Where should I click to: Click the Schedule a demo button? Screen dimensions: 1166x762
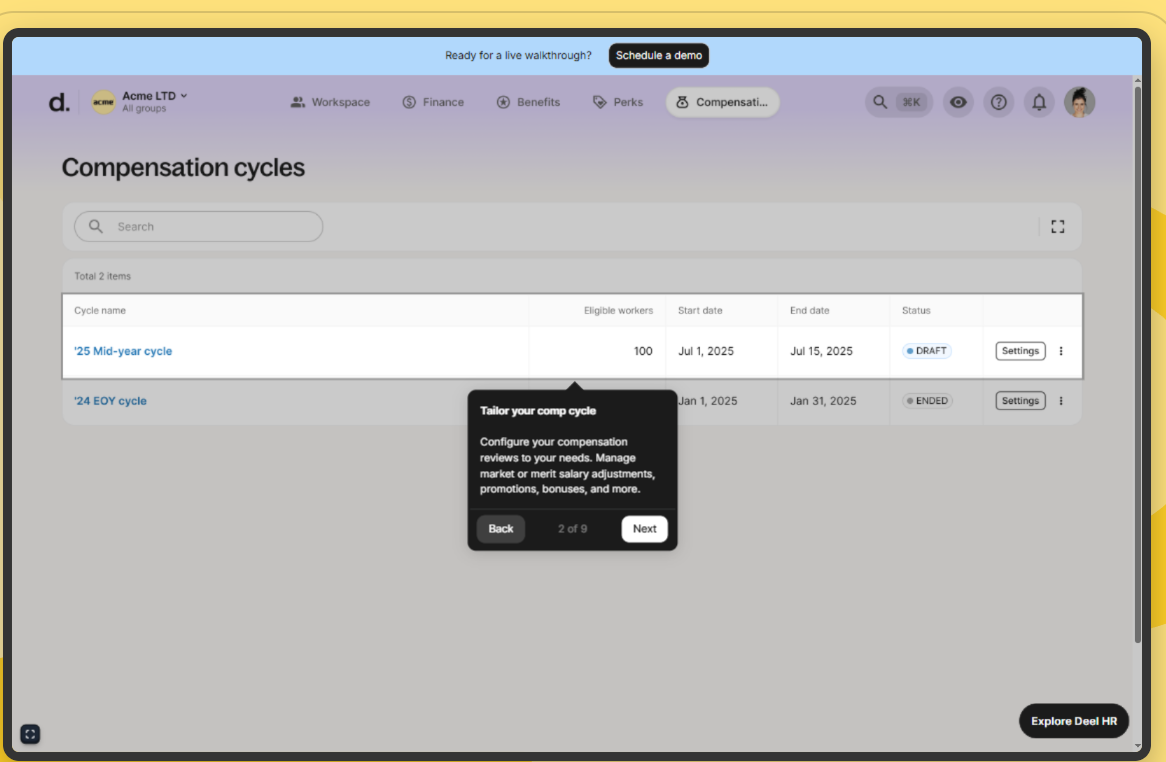click(658, 55)
